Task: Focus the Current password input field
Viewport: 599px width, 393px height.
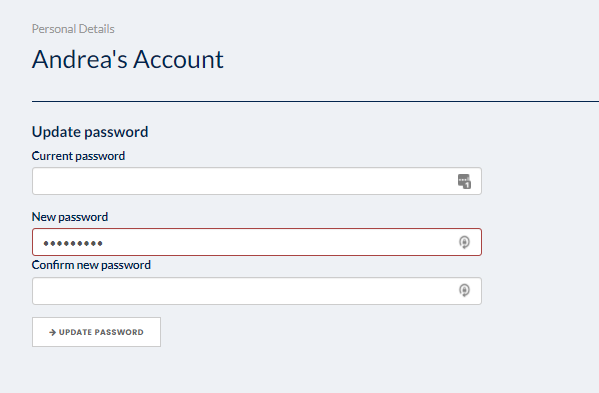Action: 257,181
